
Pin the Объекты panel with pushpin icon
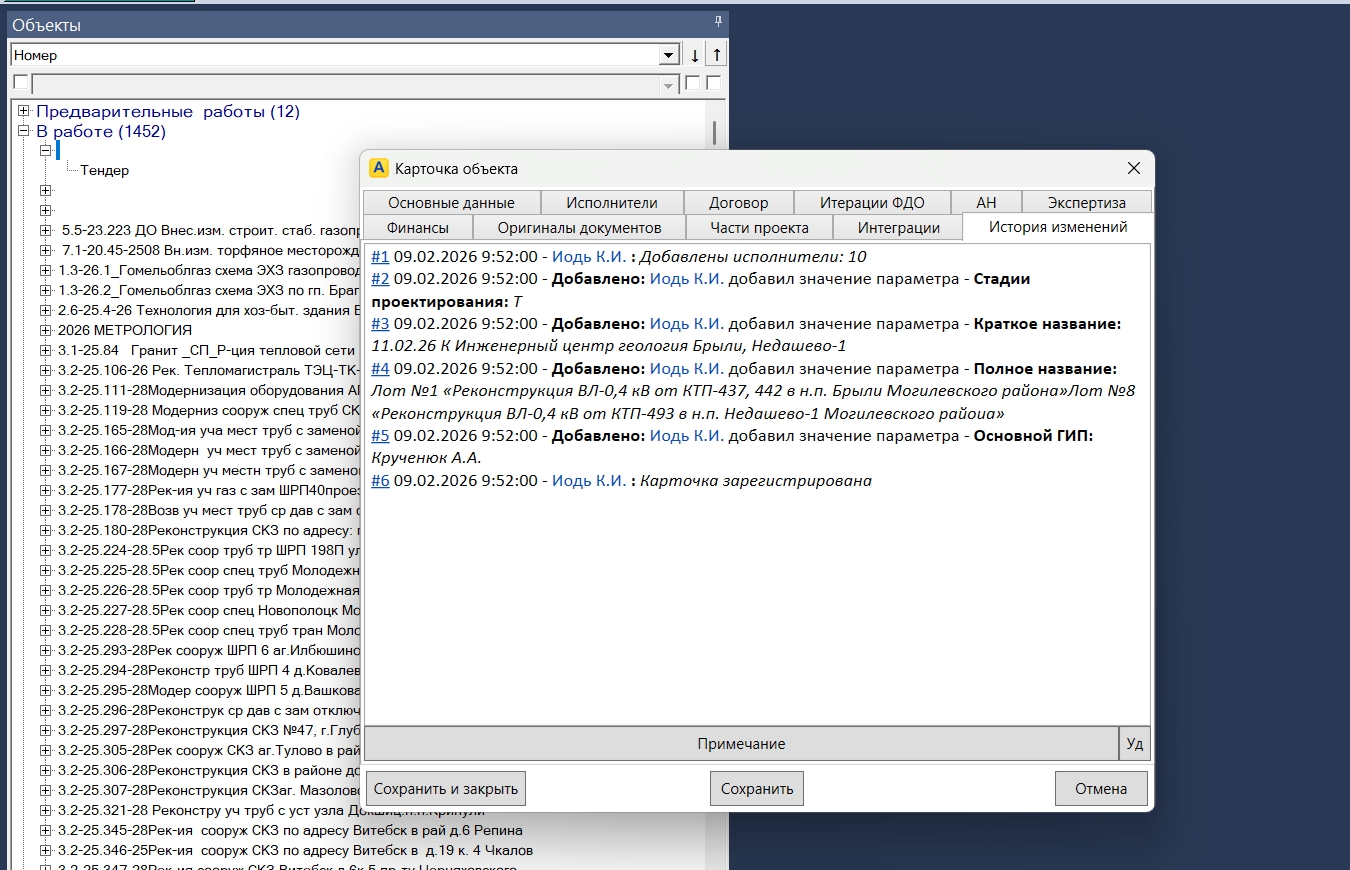(717, 21)
